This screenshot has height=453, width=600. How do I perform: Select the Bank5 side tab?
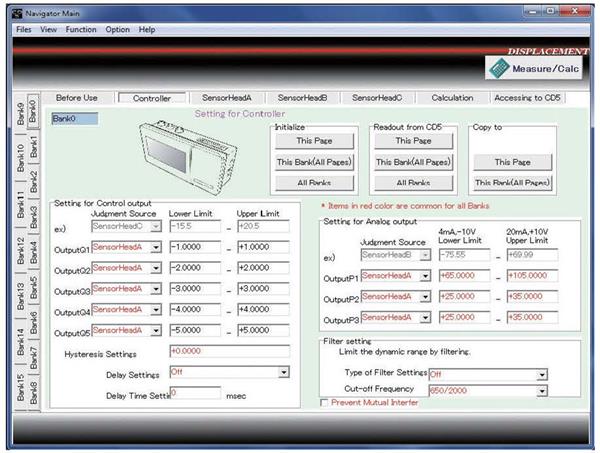pyautogui.click(x=33, y=287)
